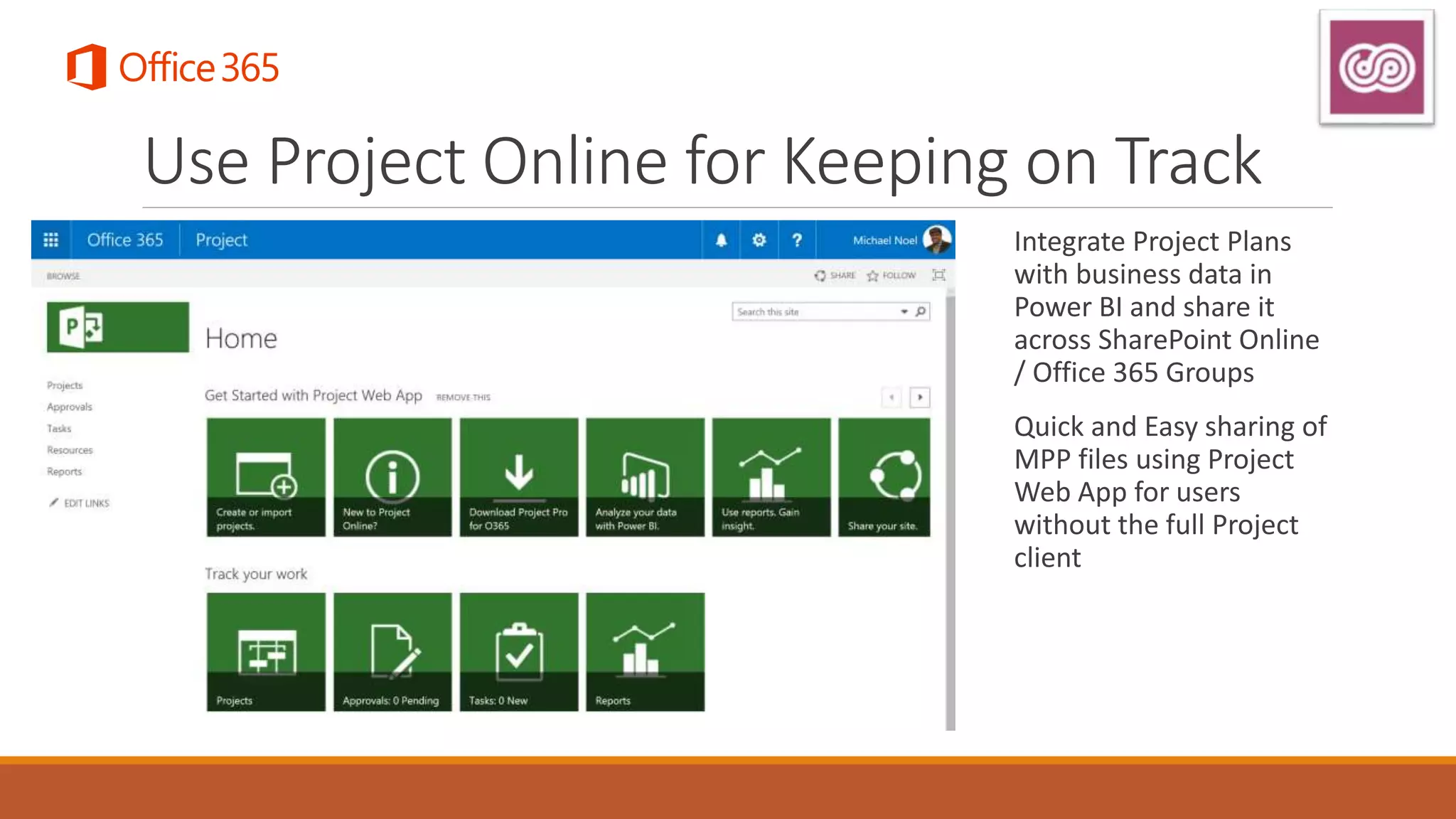
Task: Open the settings gear icon
Action: (759, 240)
